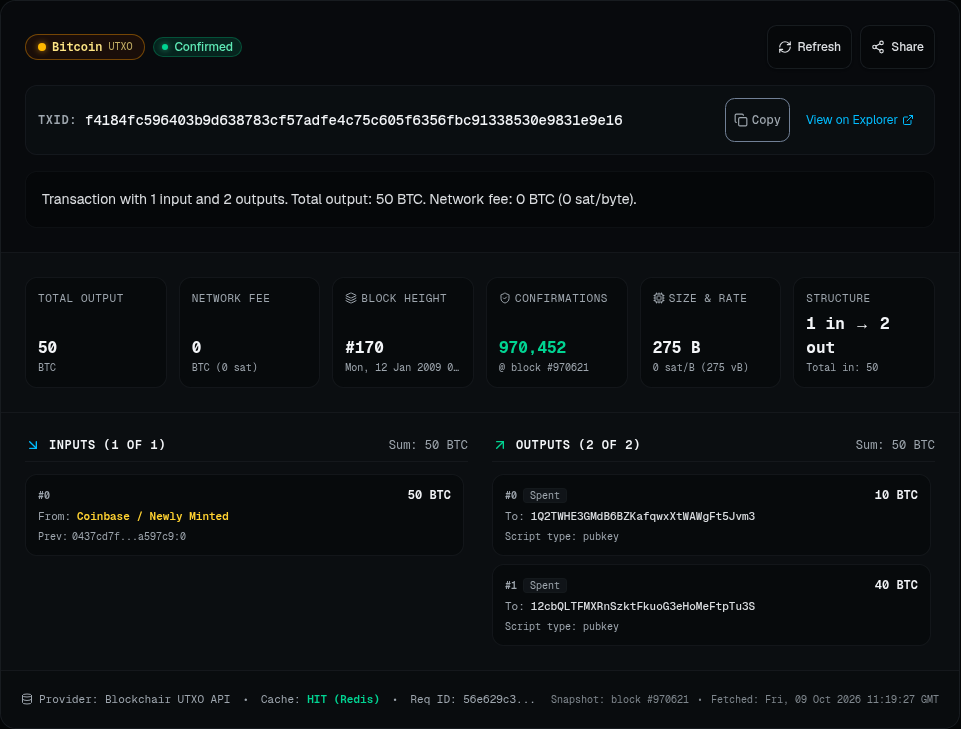Click Prev: 0437cd7f...a597c9:0 reference

pyautogui.click(x=112, y=536)
